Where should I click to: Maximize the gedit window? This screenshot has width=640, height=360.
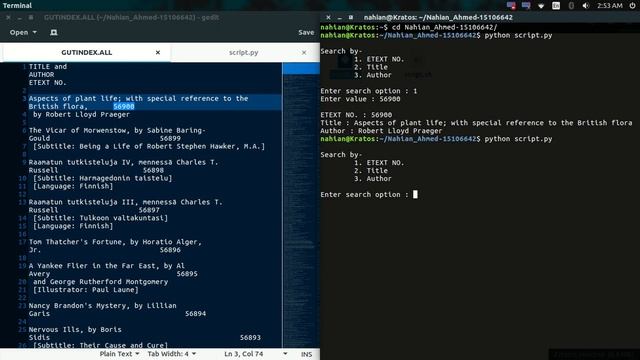pyautogui.click(x=31, y=18)
